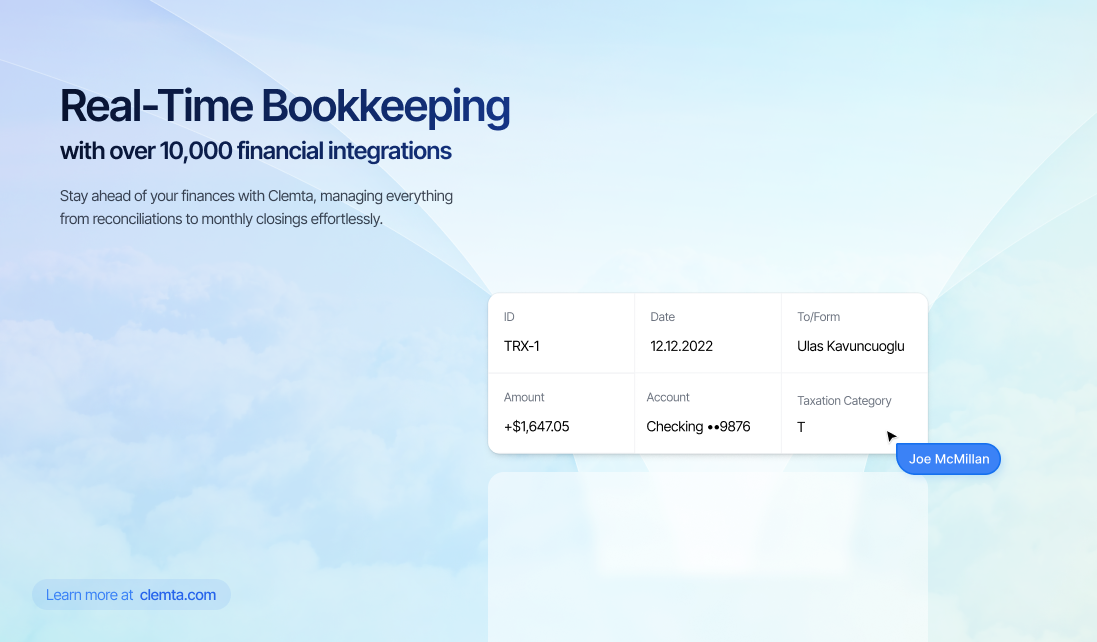Click the Taxation Category label

point(844,401)
